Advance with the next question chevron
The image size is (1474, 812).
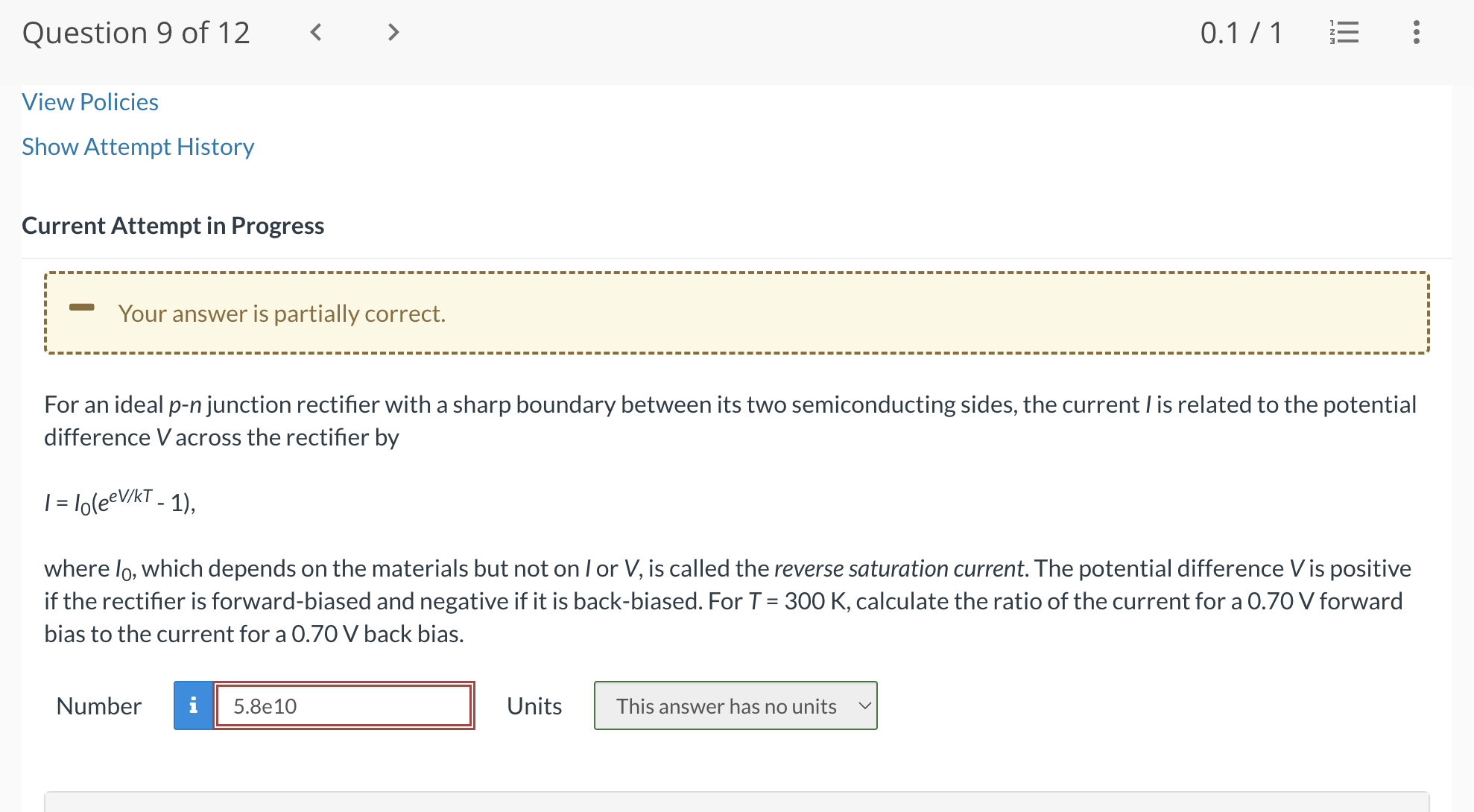(x=393, y=32)
